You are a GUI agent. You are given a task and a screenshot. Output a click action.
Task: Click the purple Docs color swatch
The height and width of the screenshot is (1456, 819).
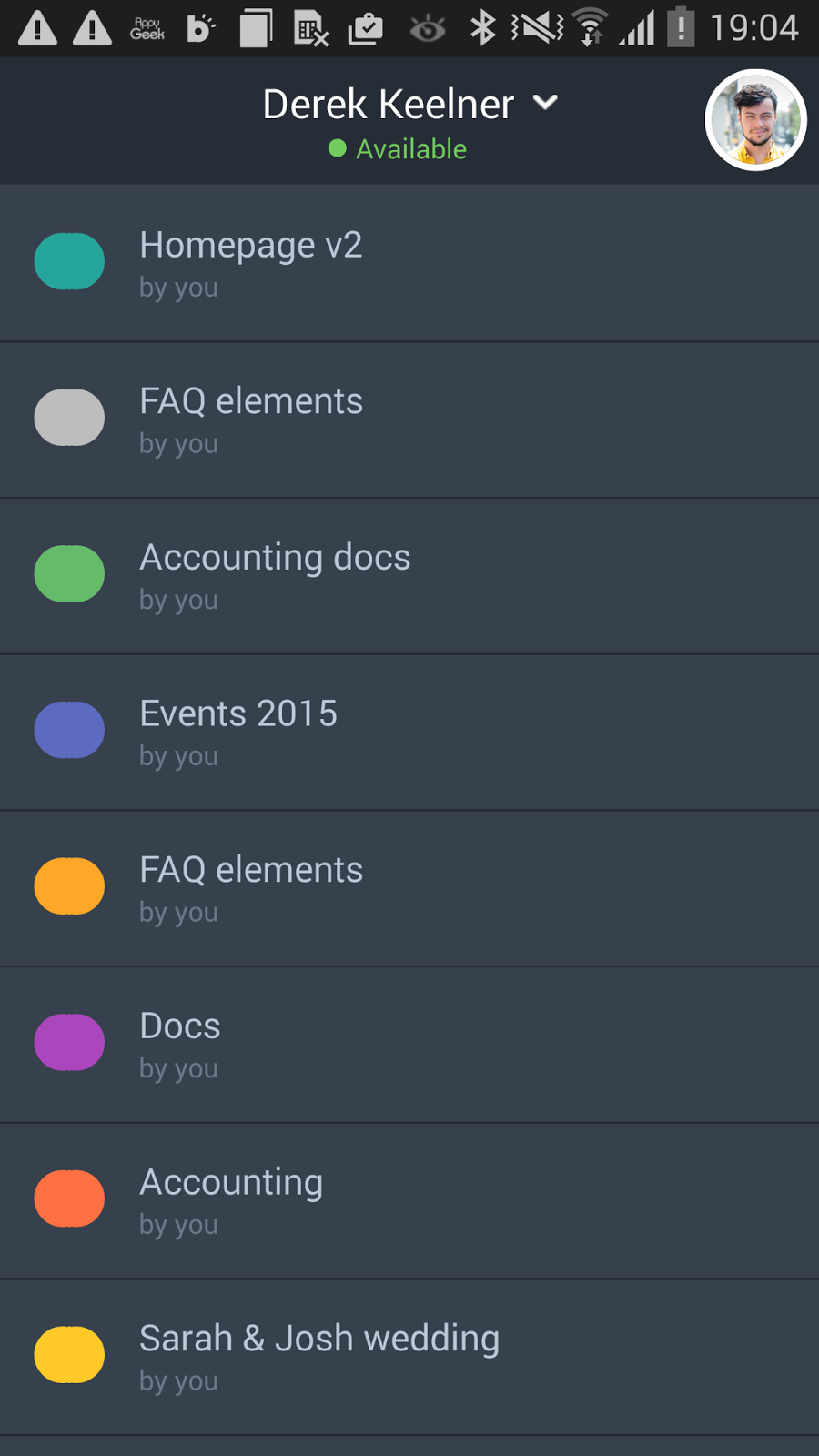(x=69, y=1042)
